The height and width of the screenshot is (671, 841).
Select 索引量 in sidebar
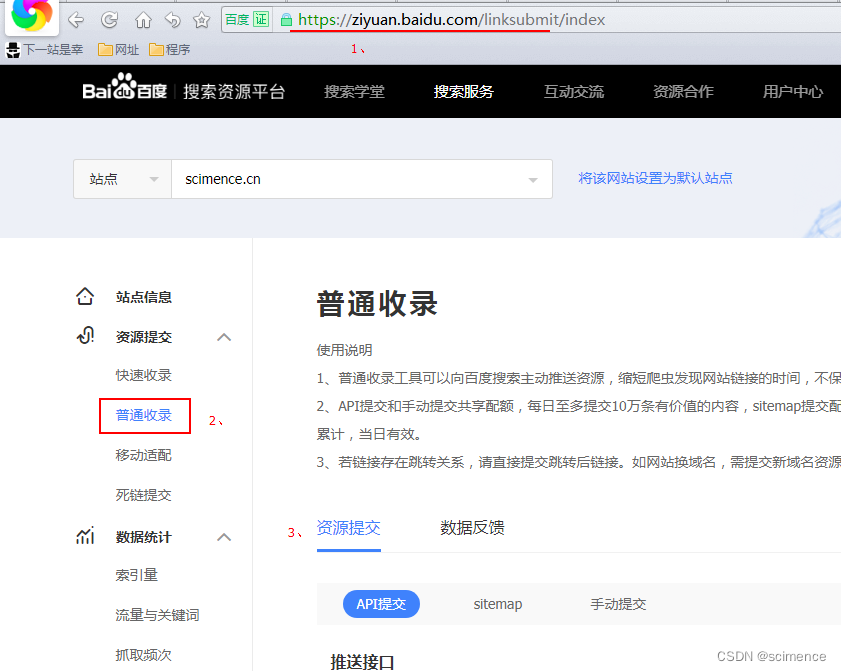coord(136,575)
